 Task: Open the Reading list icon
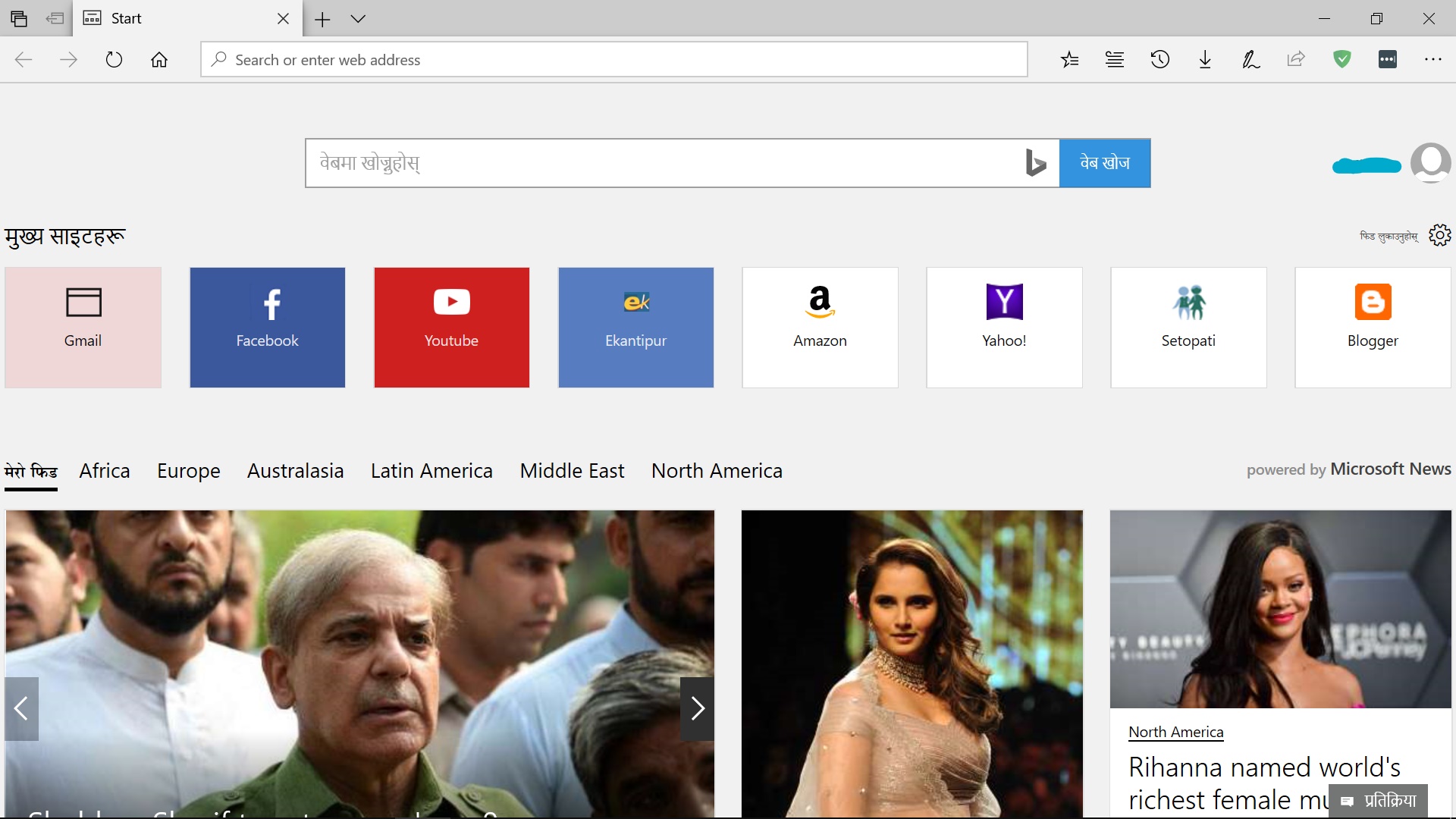click(1115, 60)
